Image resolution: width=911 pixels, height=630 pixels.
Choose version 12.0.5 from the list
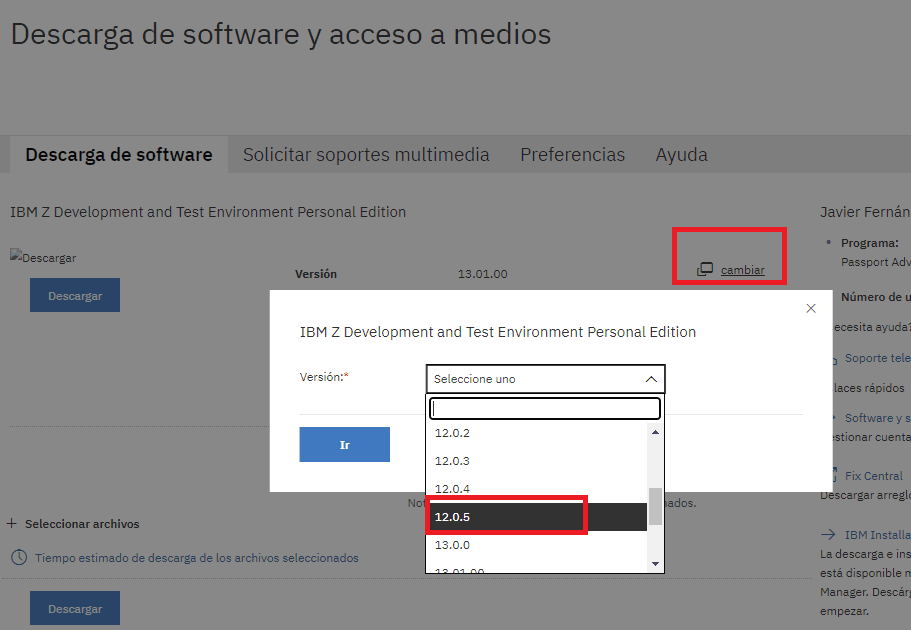506,517
